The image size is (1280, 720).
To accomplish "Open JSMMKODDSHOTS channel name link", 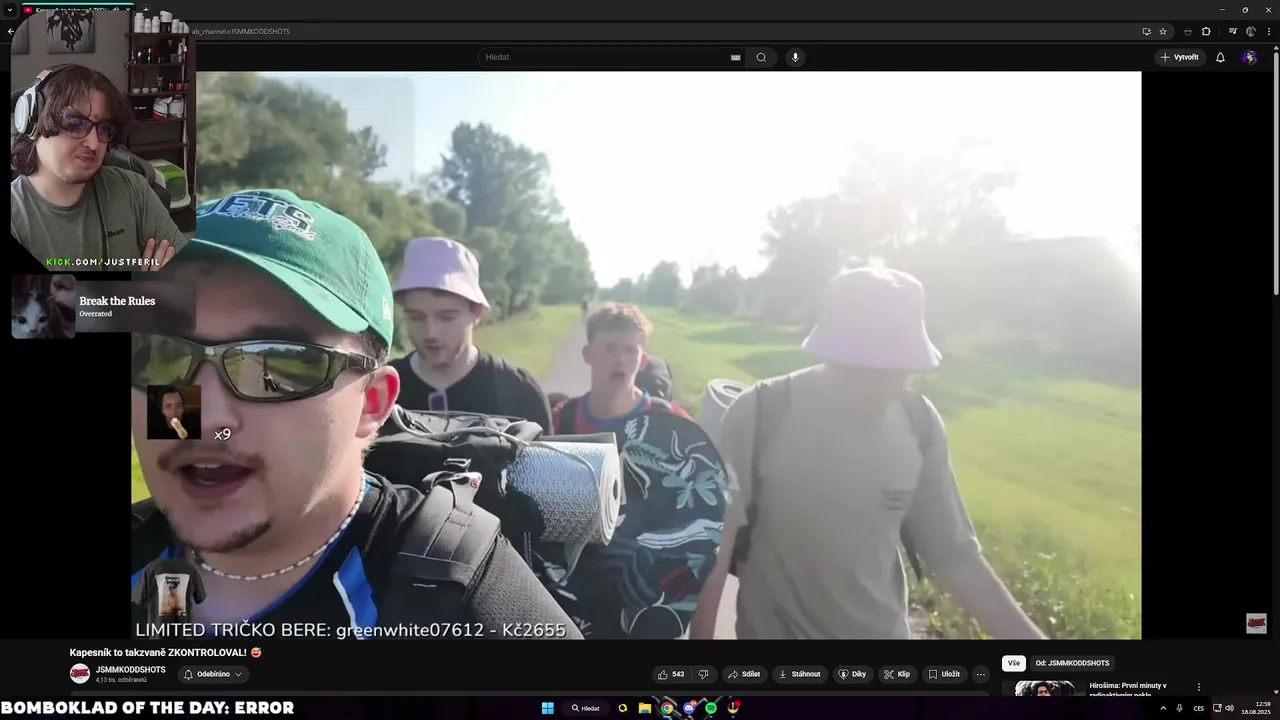I will (x=131, y=670).
